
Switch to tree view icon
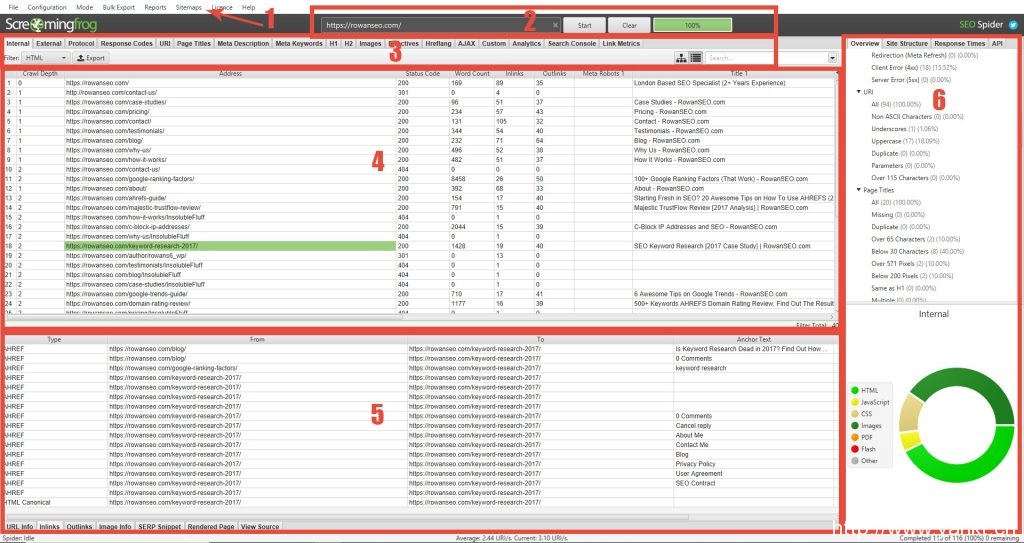pyautogui.click(x=681, y=58)
